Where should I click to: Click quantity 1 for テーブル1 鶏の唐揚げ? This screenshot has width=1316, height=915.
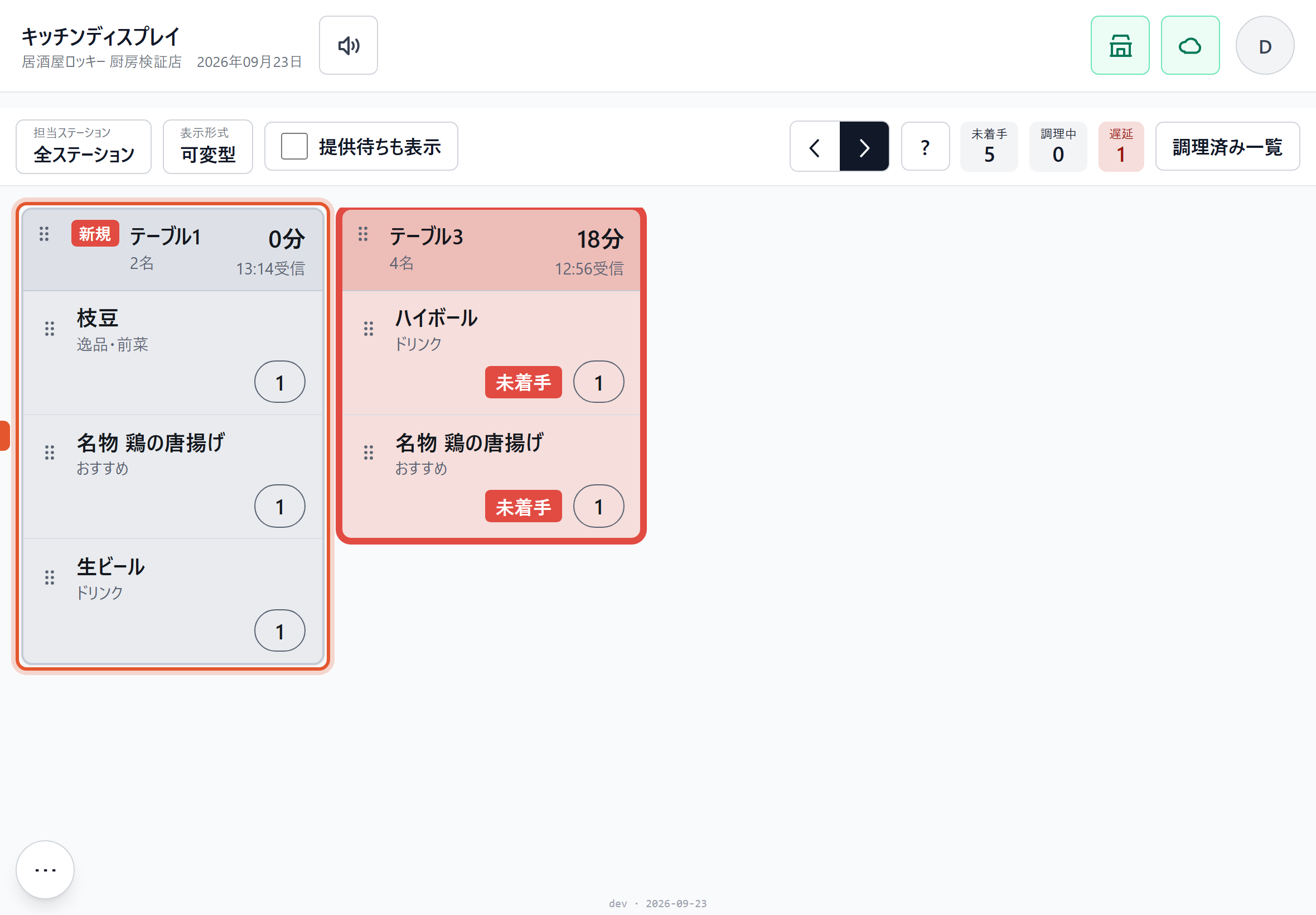(x=279, y=506)
